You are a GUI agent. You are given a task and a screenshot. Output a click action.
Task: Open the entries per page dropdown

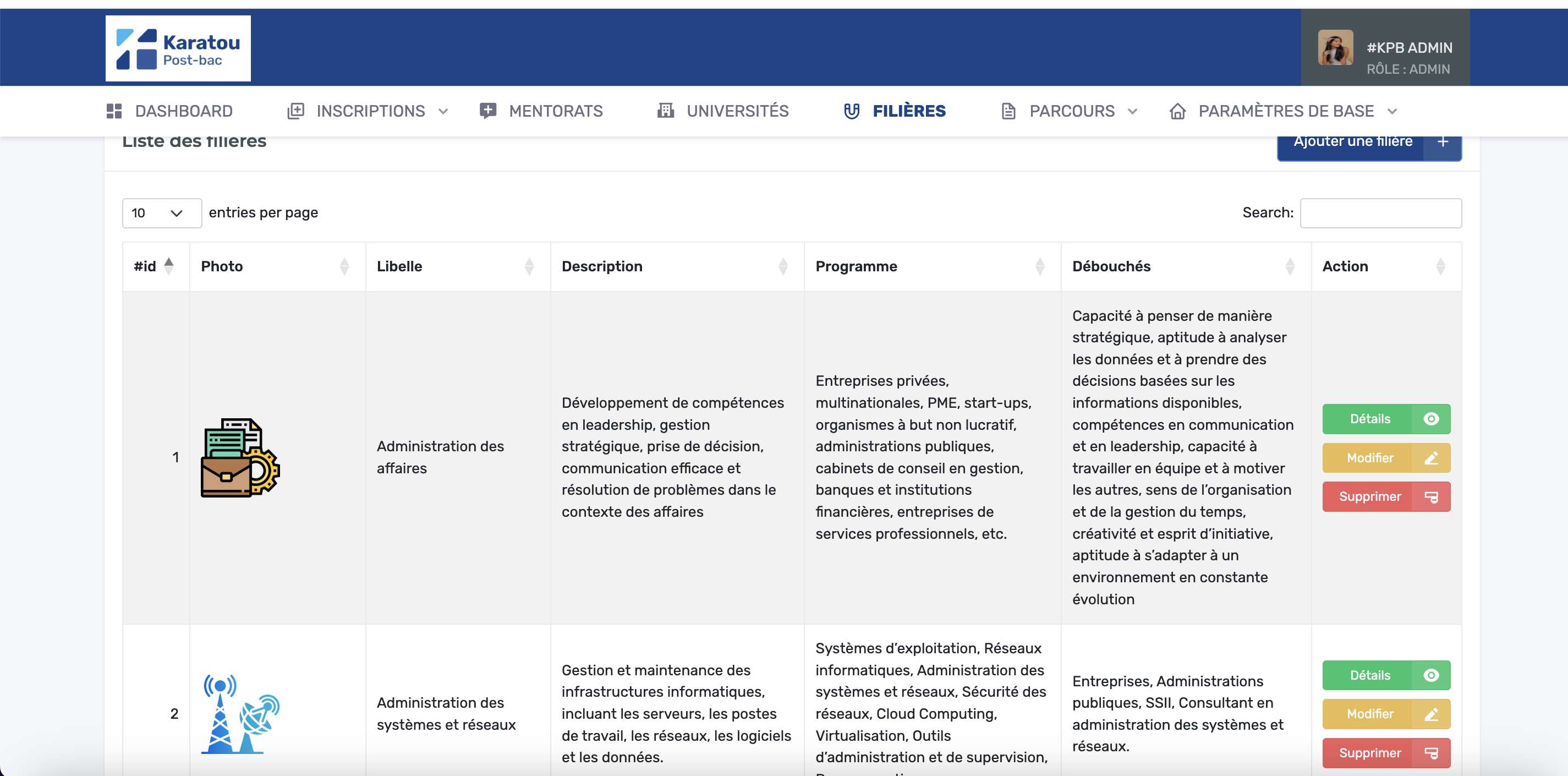[162, 213]
